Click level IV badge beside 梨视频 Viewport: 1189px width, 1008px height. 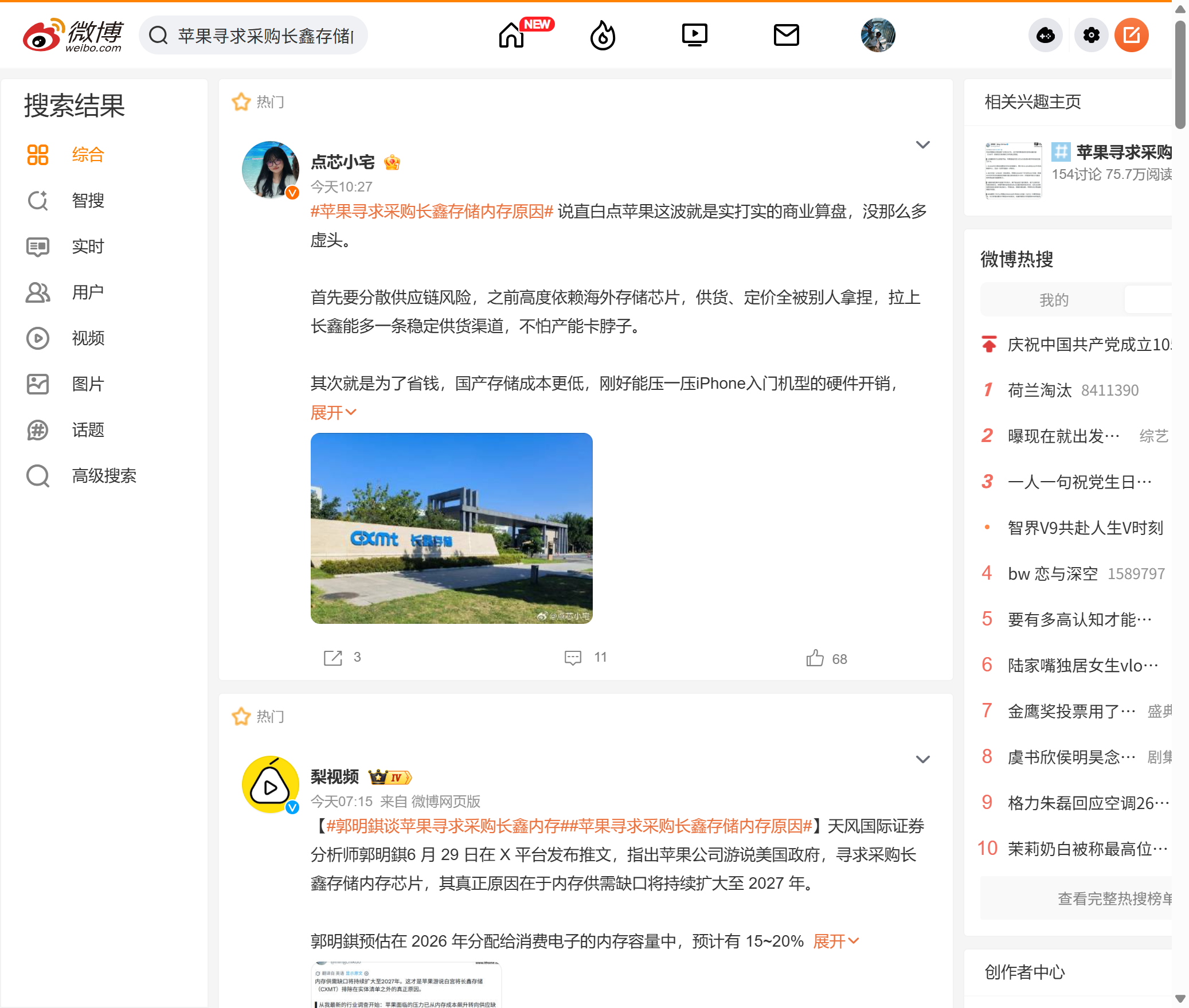point(390,778)
